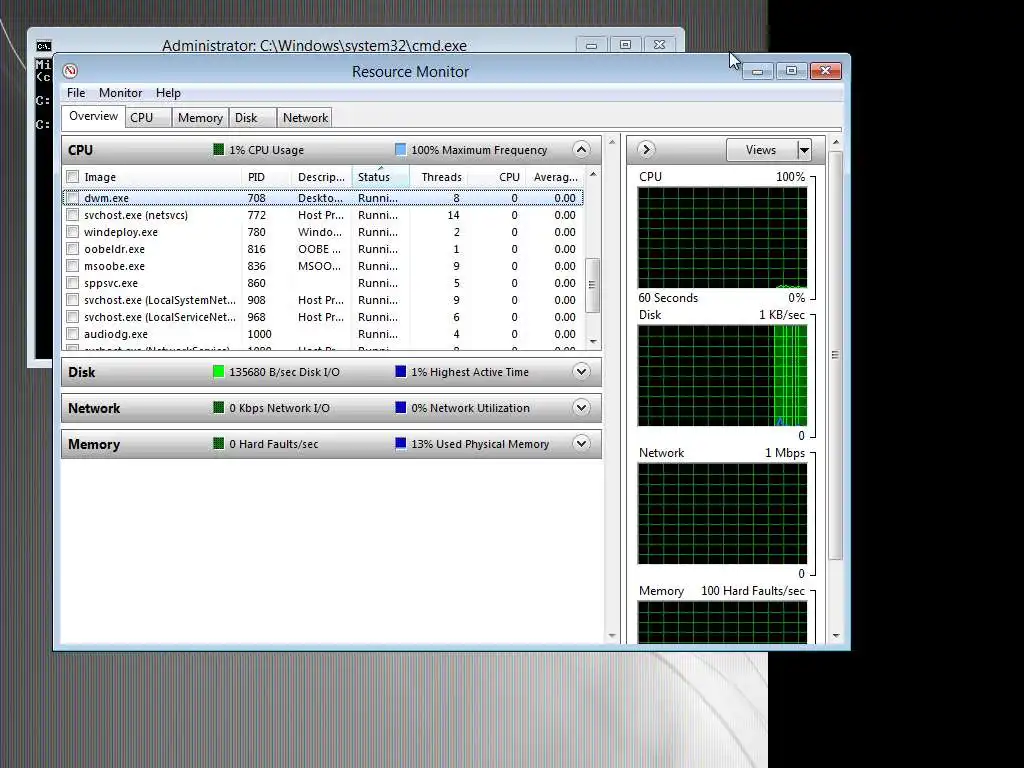Open the Help menu

coord(168,93)
